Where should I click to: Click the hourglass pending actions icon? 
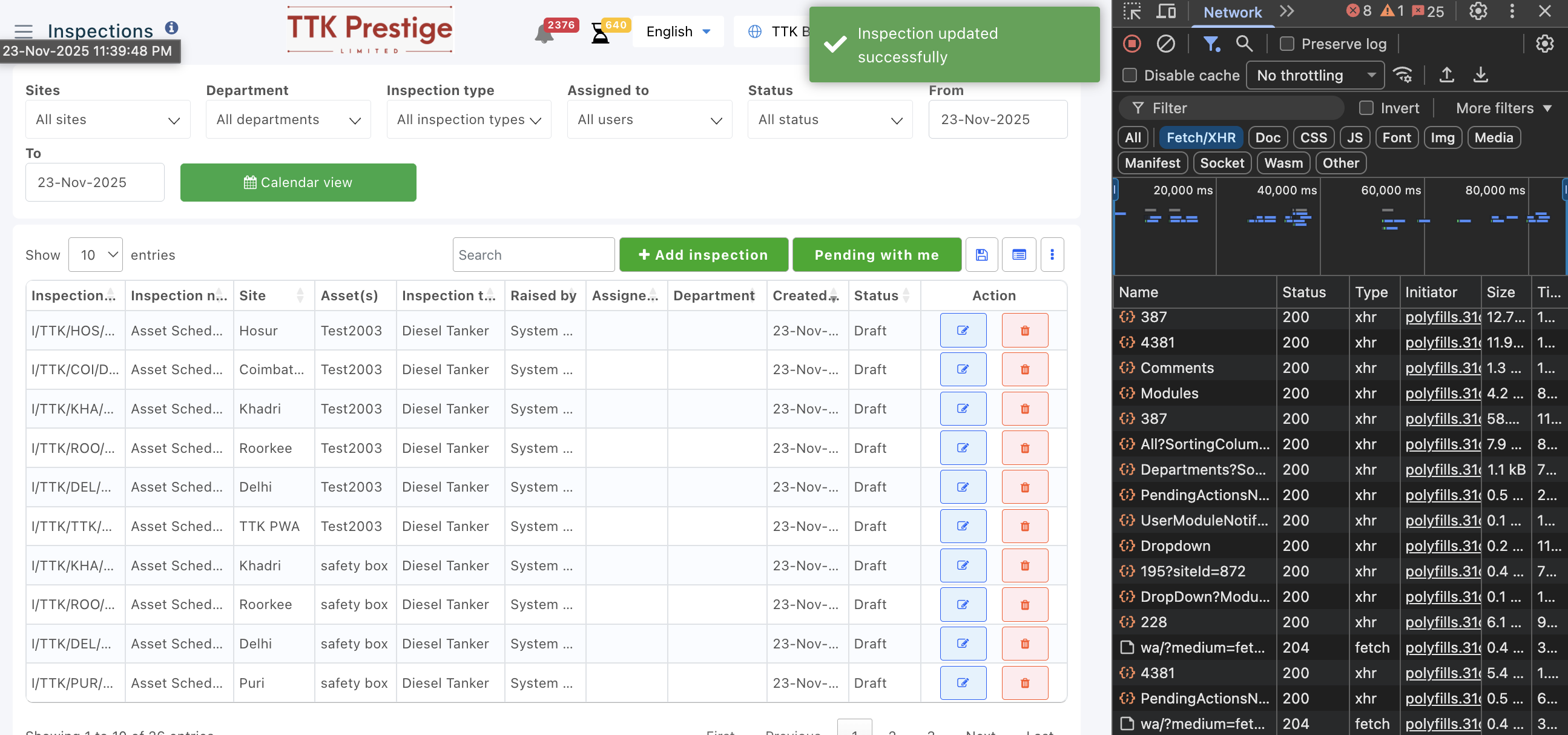click(x=600, y=34)
